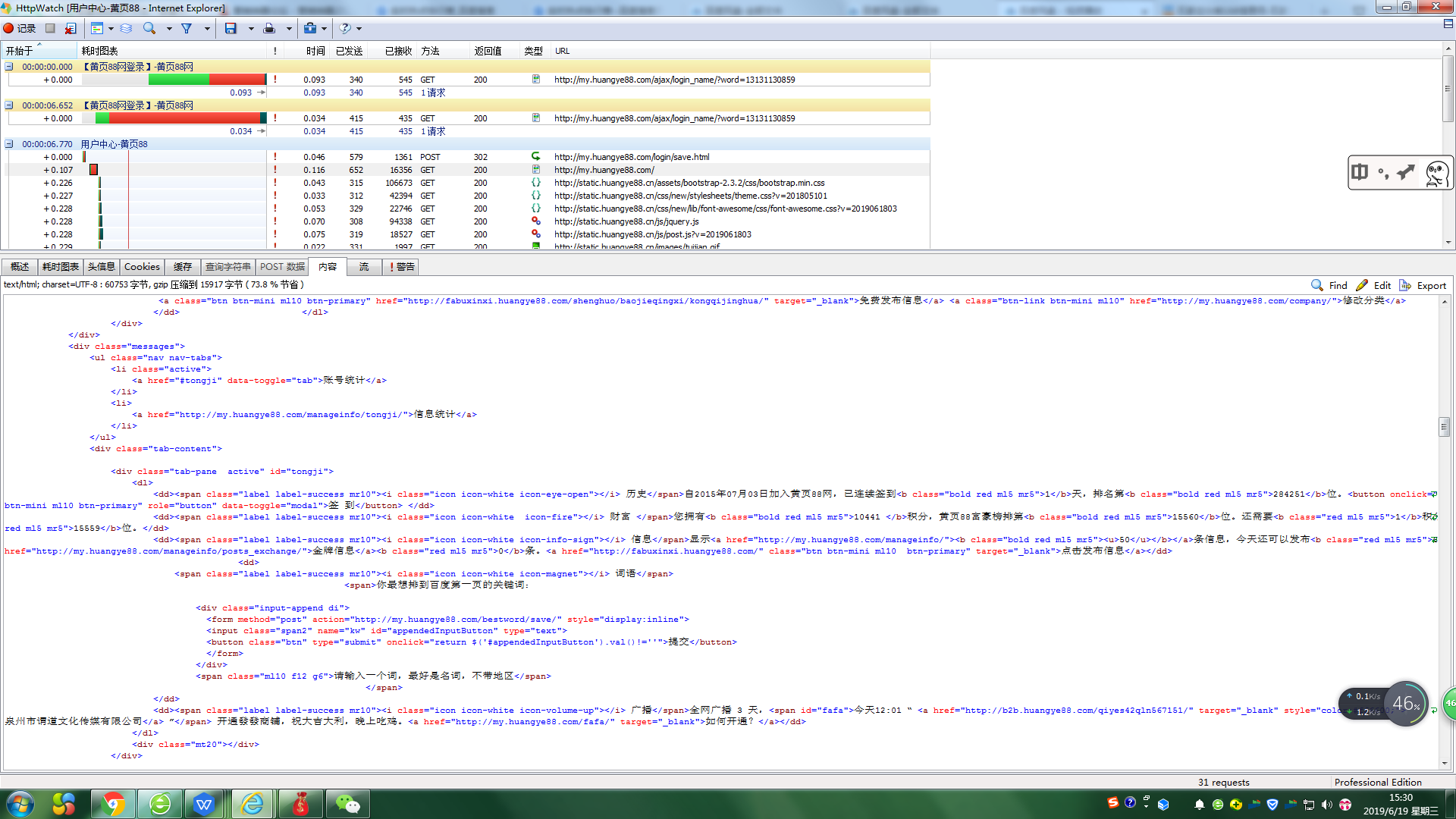1456x819 pixels.
Task: Open WeChat from the Windows taskbar
Action: tap(347, 804)
